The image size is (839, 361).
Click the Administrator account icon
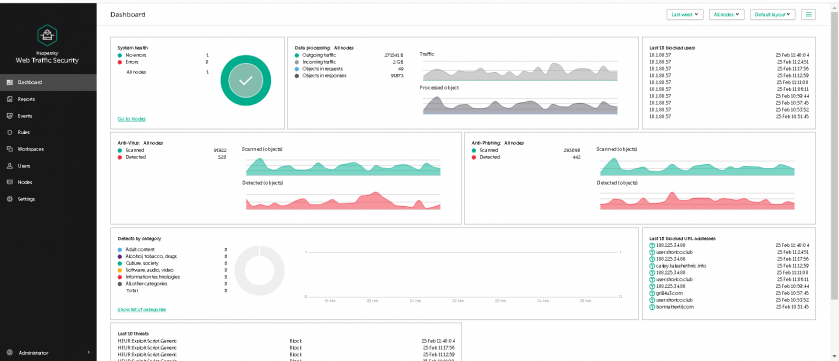(9, 353)
